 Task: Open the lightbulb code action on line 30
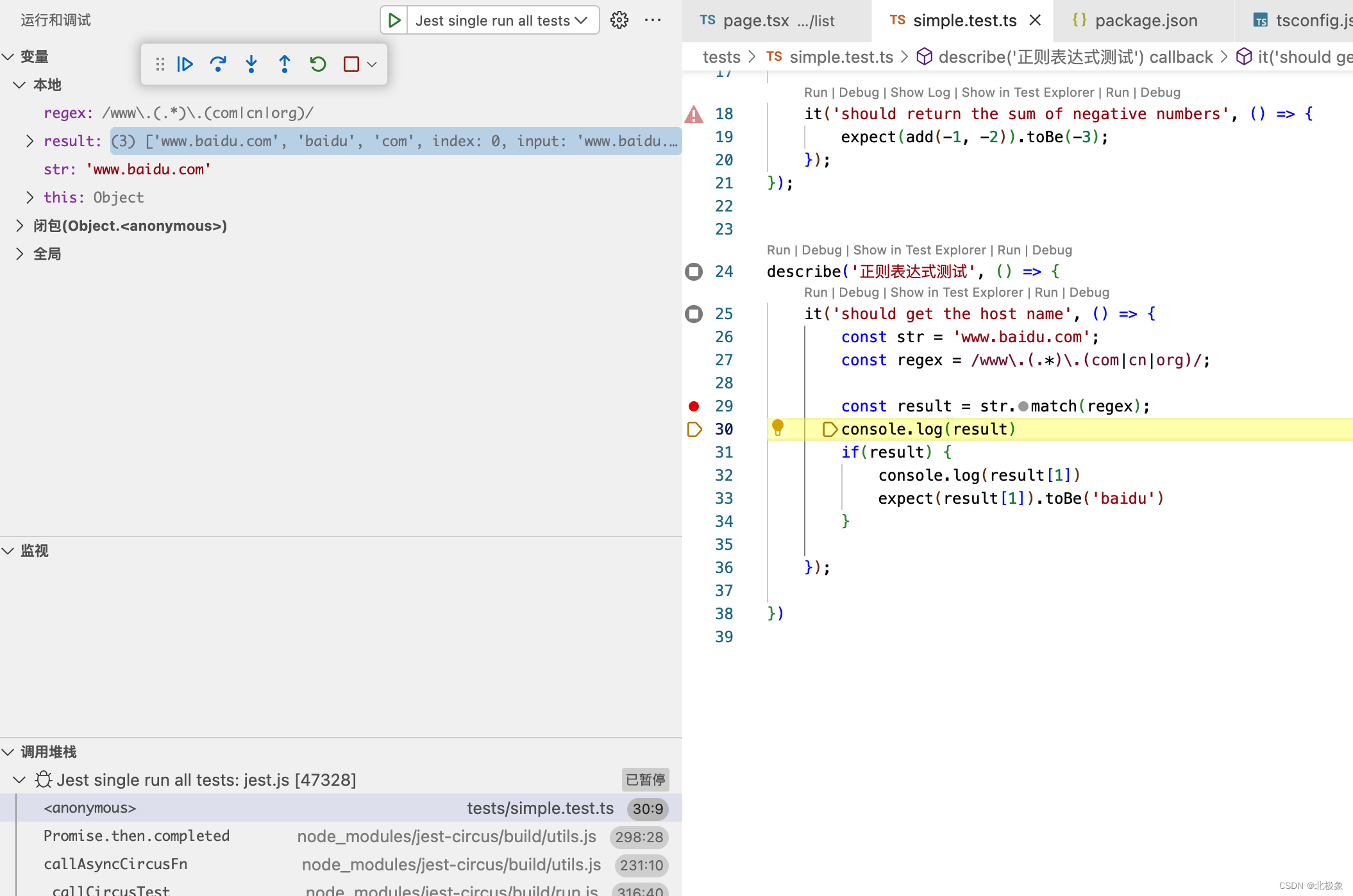pos(778,427)
